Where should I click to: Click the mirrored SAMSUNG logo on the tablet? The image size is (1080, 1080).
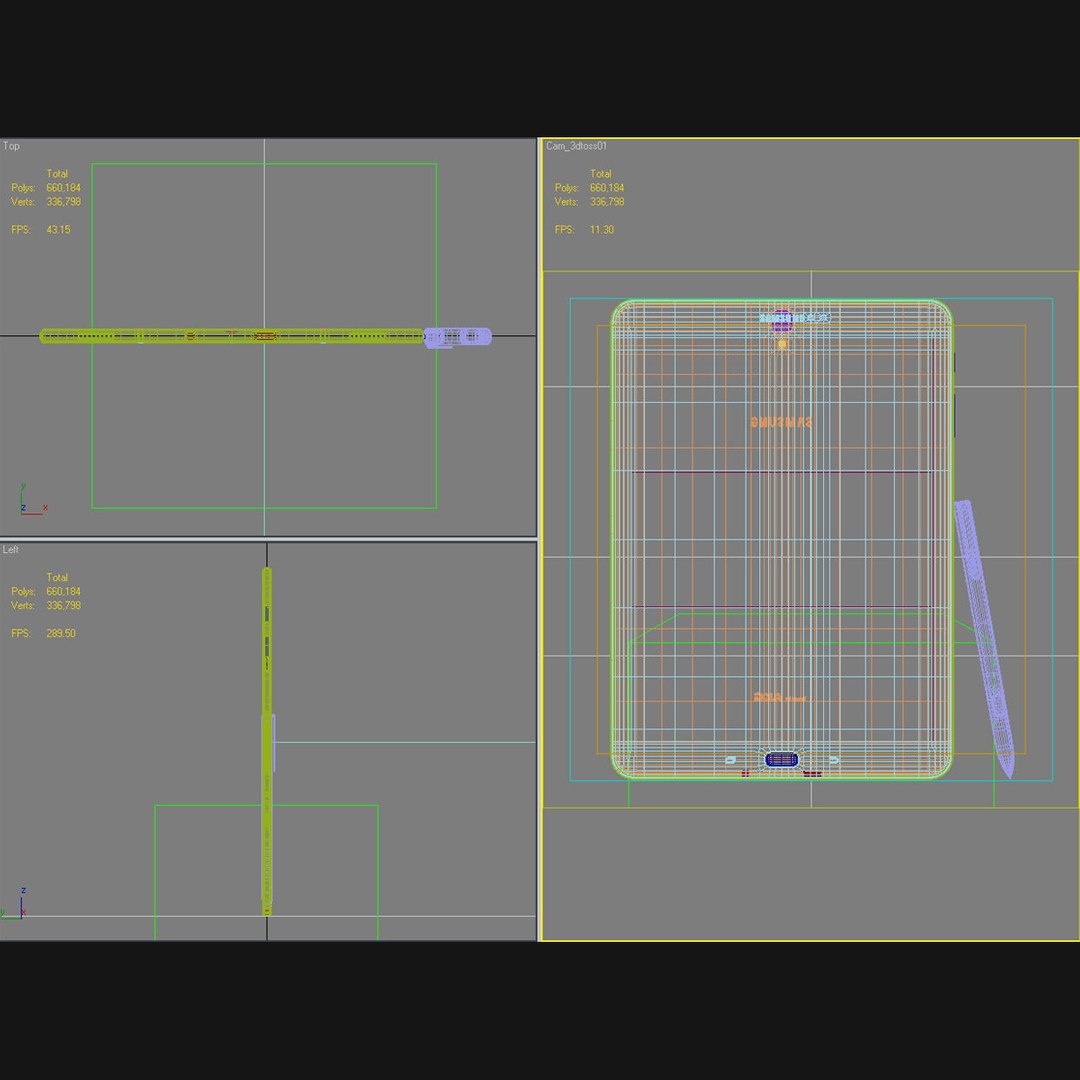781,422
